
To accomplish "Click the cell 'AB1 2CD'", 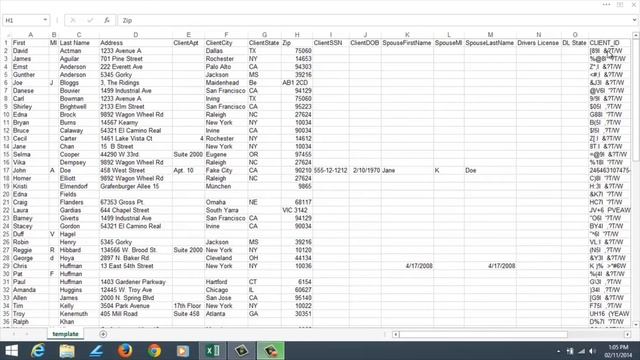I will coord(297,82).
